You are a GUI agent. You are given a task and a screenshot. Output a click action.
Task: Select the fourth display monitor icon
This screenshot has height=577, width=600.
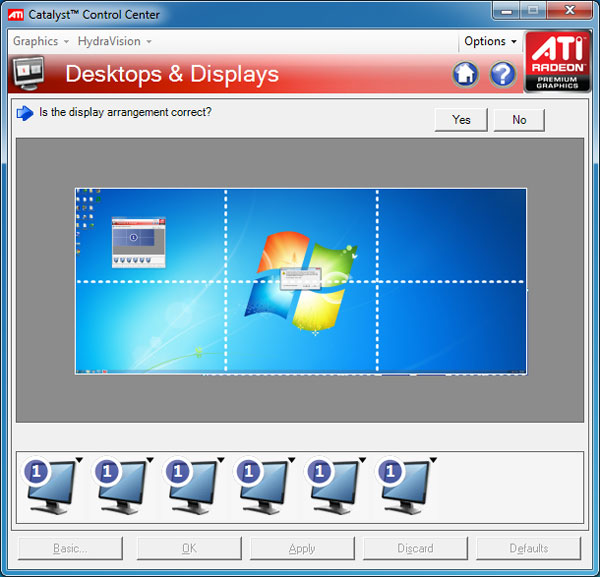[x=262, y=484]
